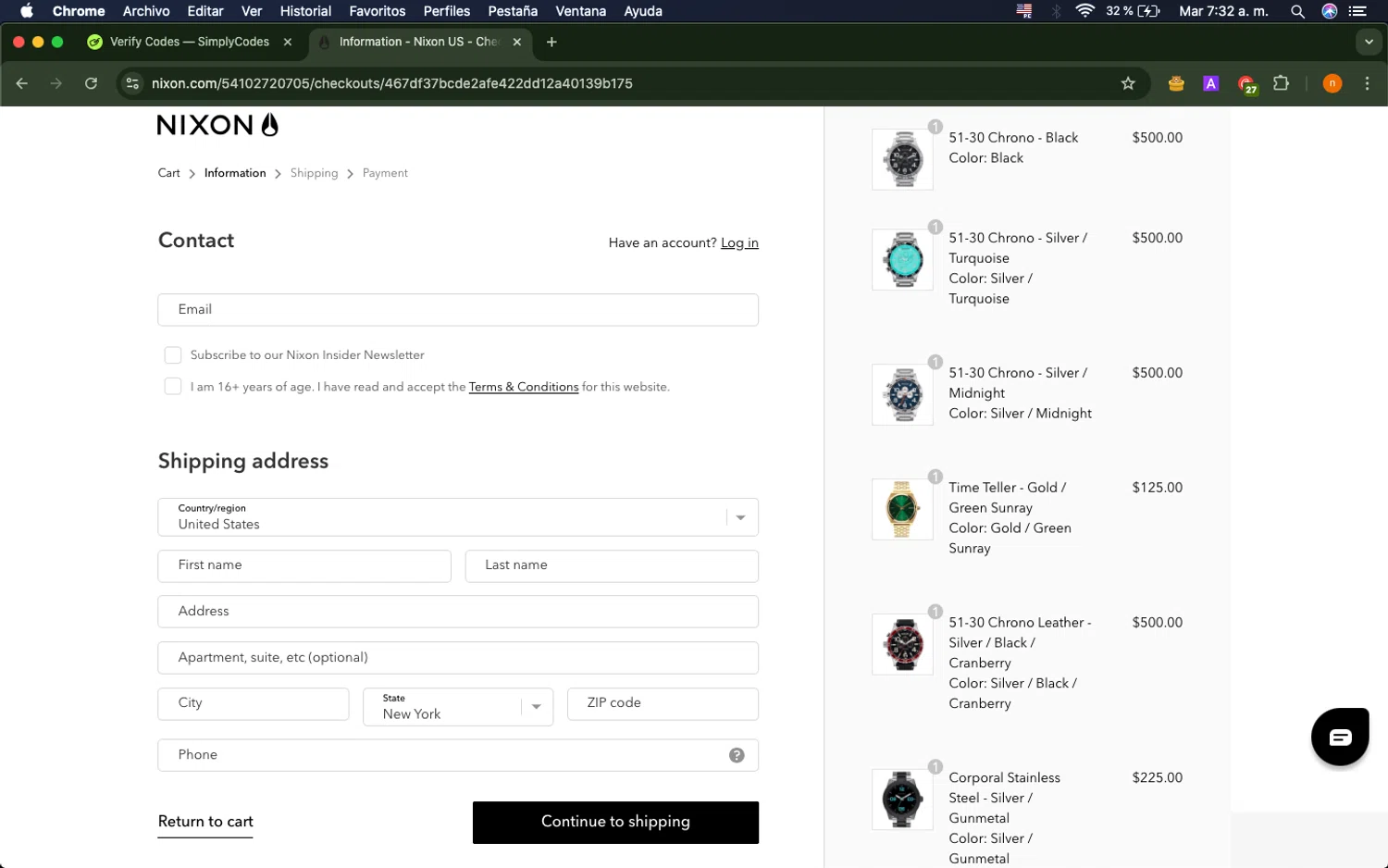Click the First name field

304,565
